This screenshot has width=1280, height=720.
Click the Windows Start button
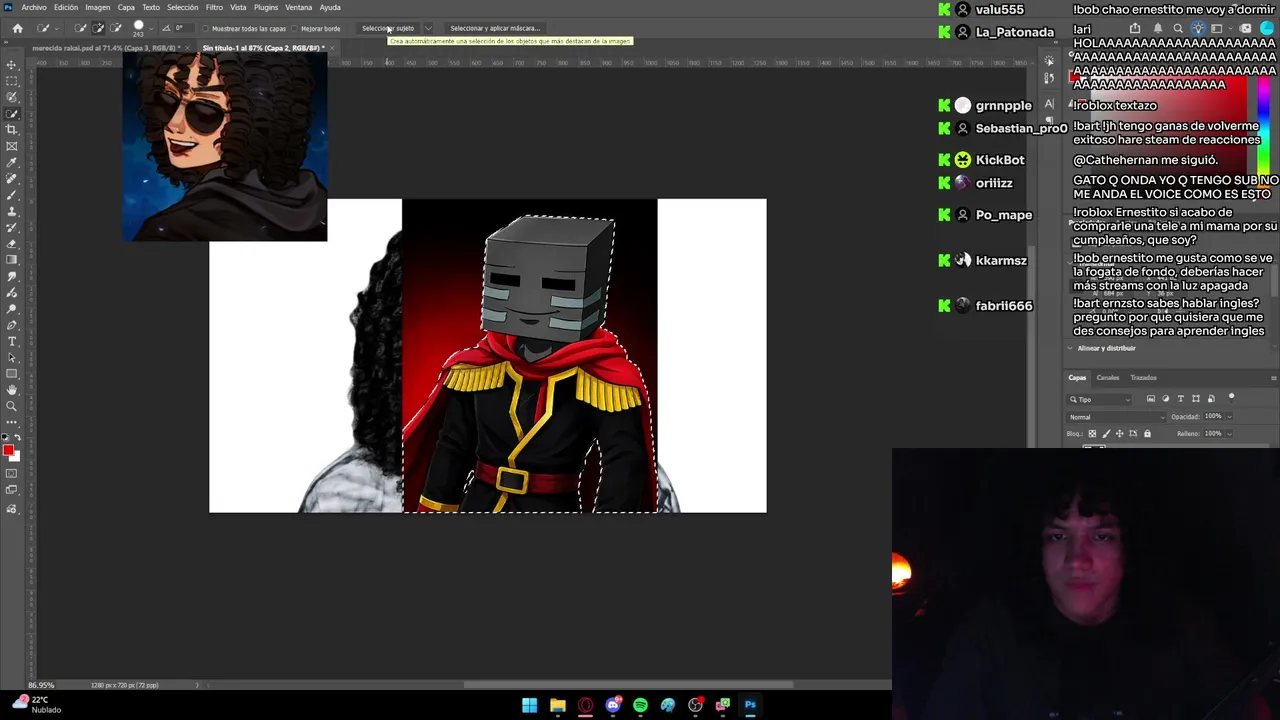pos(530,705)
